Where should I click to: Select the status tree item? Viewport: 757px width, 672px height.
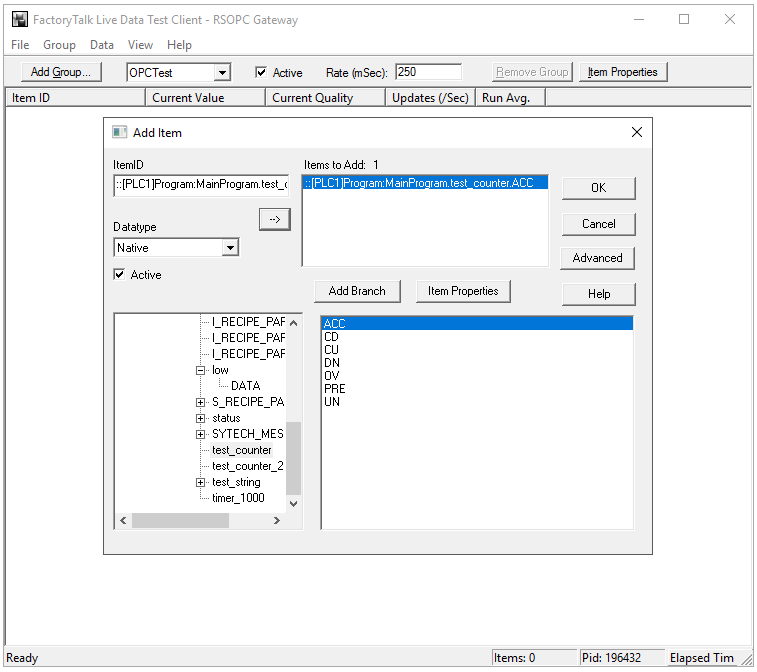226,418
